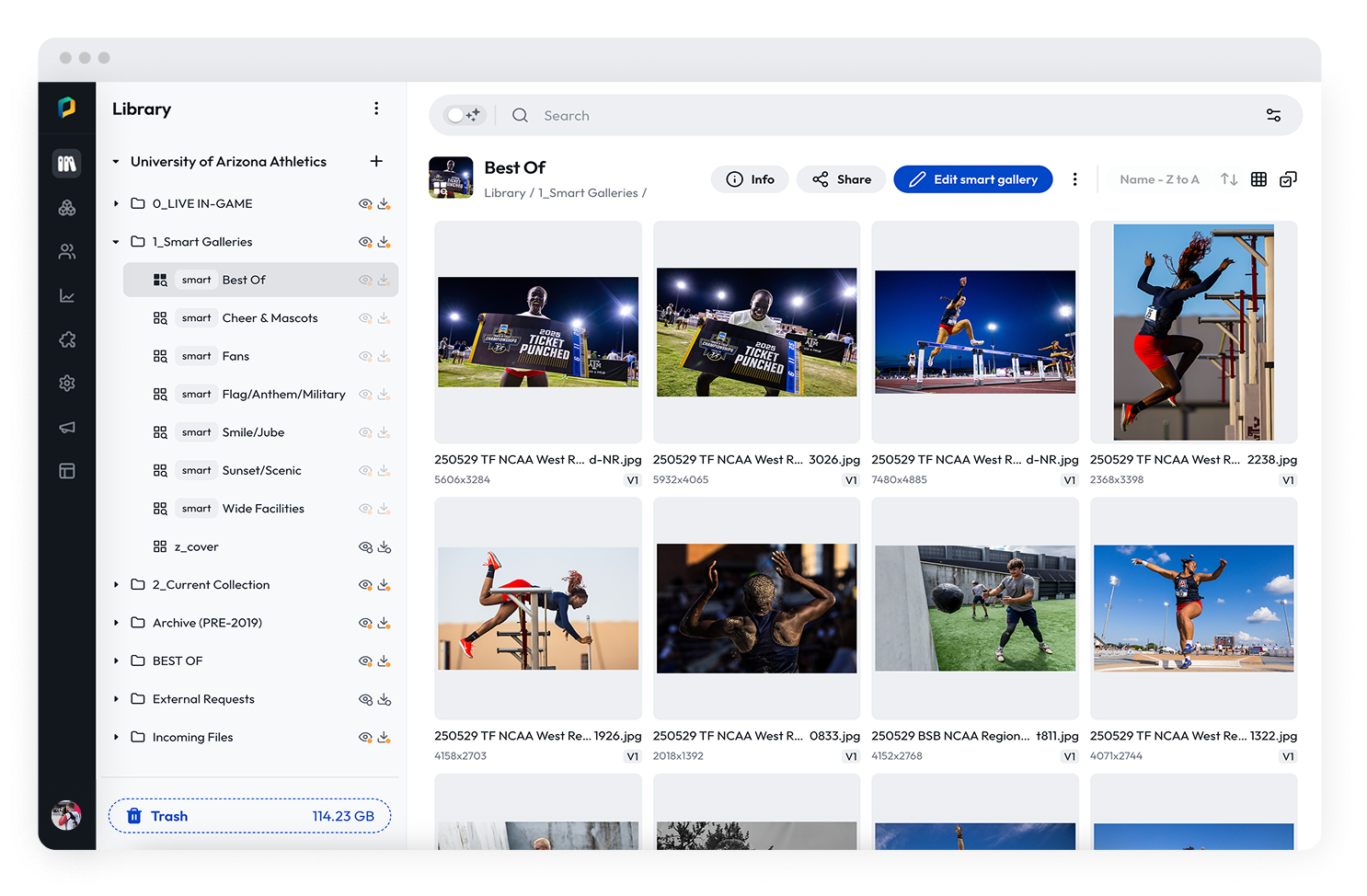
Task: Toggle visibility of the BEST OF folder
Action: (x=365, y=661)
